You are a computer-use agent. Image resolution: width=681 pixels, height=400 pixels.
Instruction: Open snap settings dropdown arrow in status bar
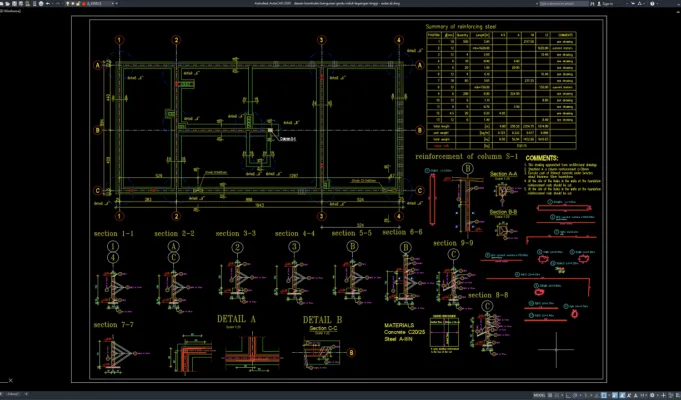(x=562, y=395)
